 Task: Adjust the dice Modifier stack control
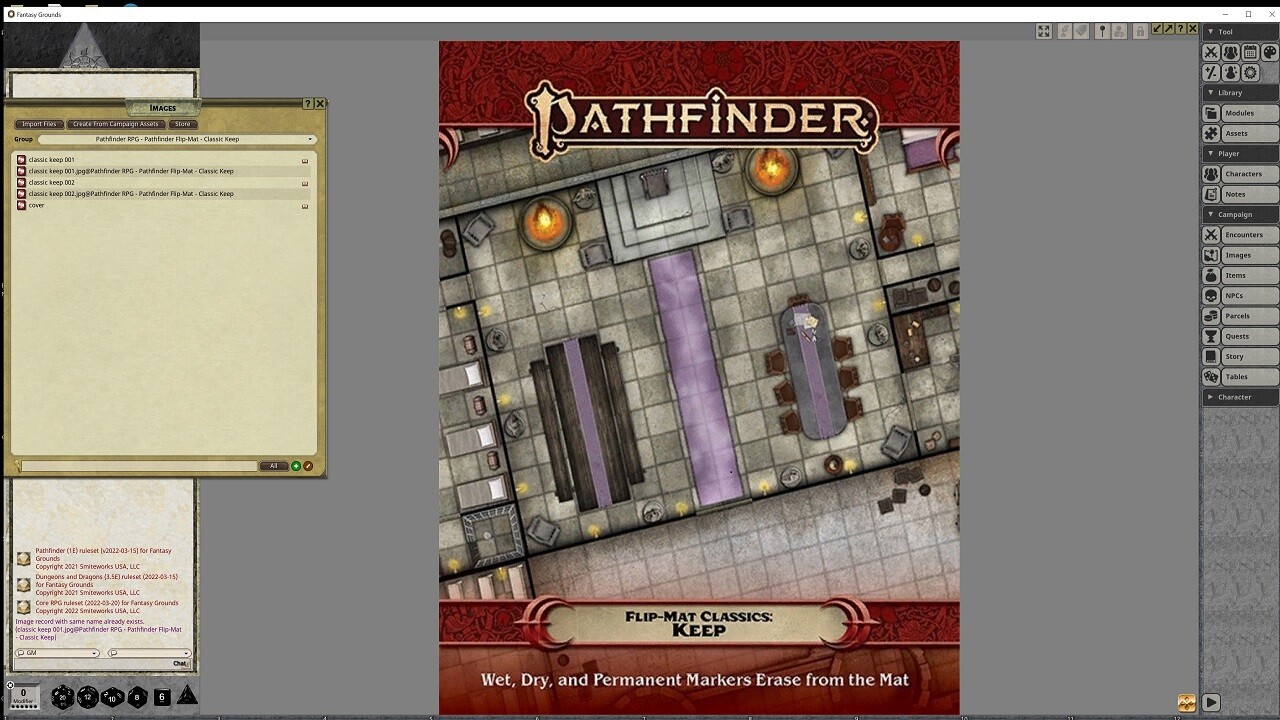24,697
